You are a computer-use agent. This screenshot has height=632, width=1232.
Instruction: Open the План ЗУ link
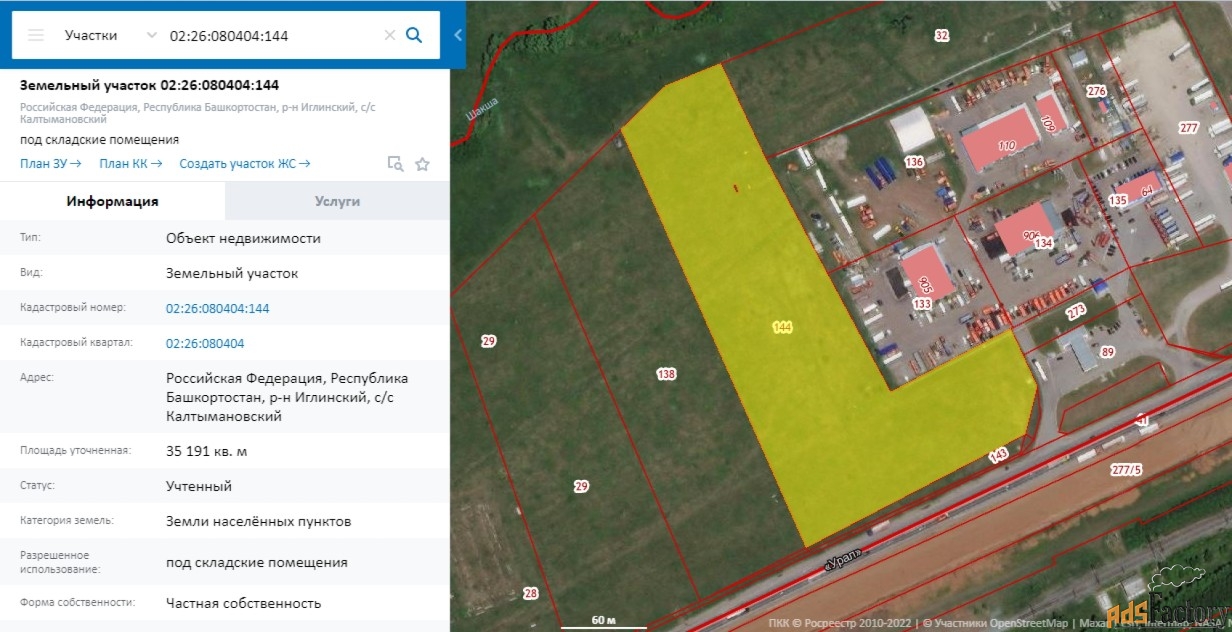[x=50, y=164]
